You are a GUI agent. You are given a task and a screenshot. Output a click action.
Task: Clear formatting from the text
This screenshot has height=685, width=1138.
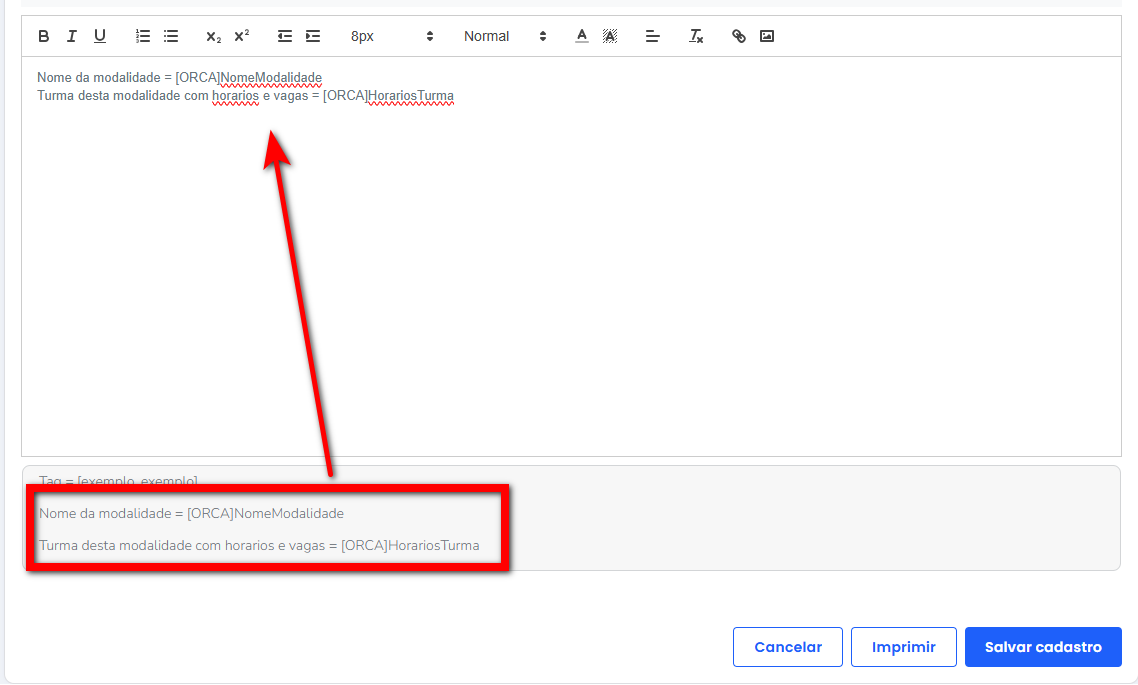[696, 36]
